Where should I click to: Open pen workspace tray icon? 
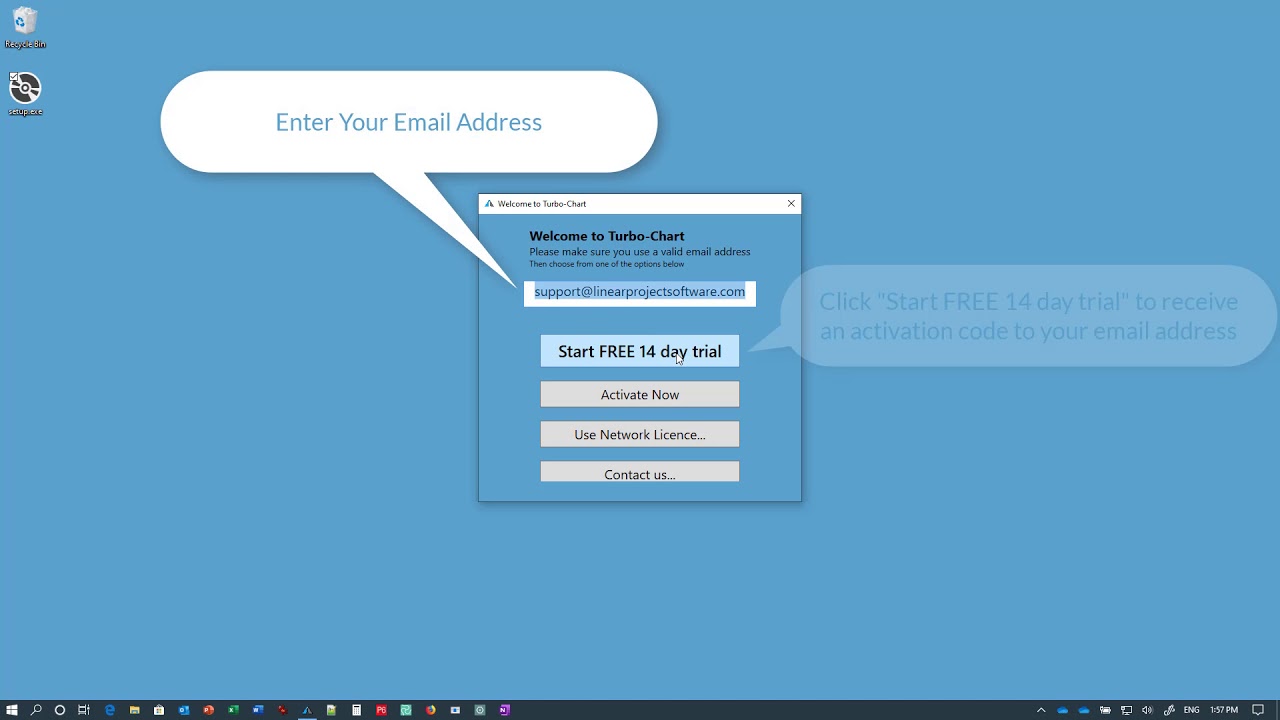[1169, 710]
